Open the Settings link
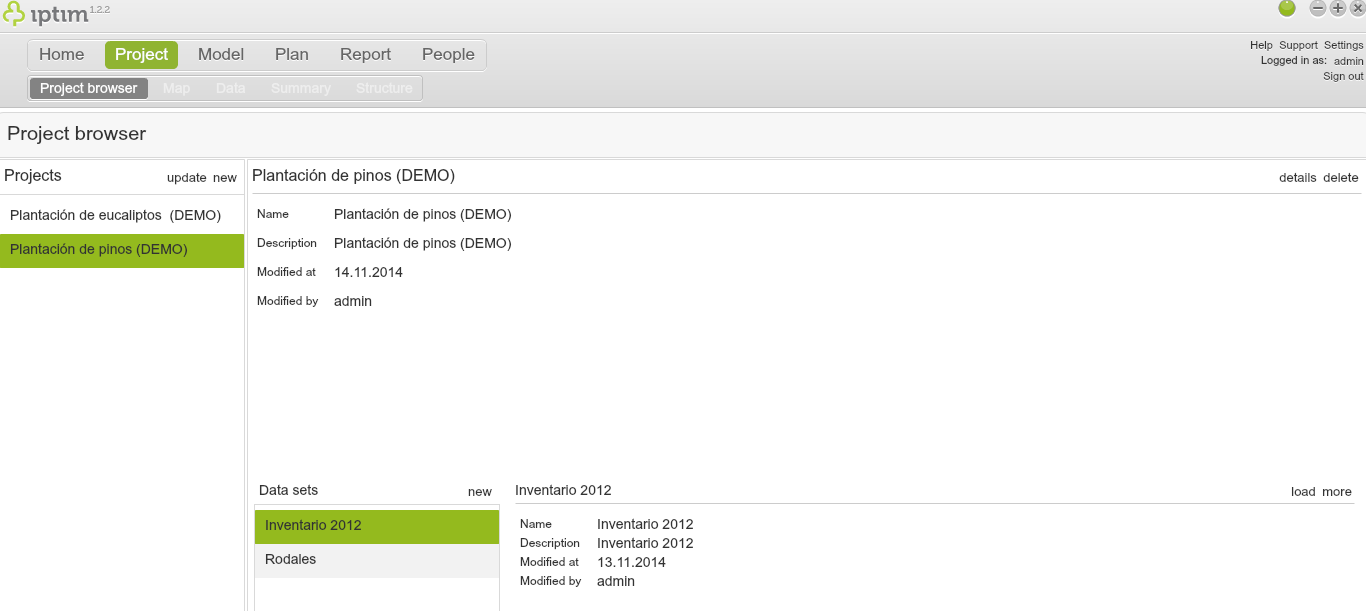This screenshot has width=1366, height=611. click(x=1343, y=45)
